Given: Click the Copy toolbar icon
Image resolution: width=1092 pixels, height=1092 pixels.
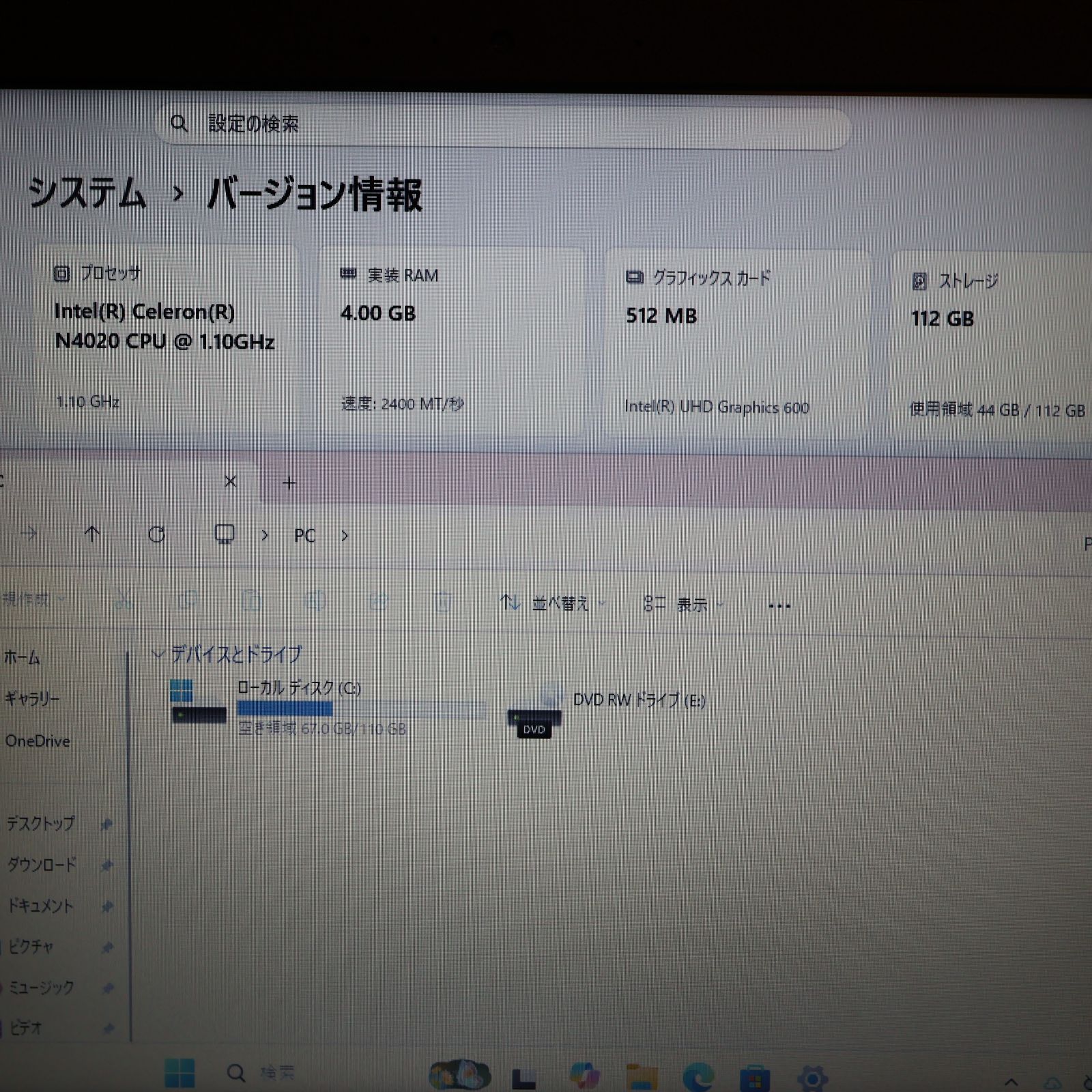Looking at the screenshot, I should [188, 601].
